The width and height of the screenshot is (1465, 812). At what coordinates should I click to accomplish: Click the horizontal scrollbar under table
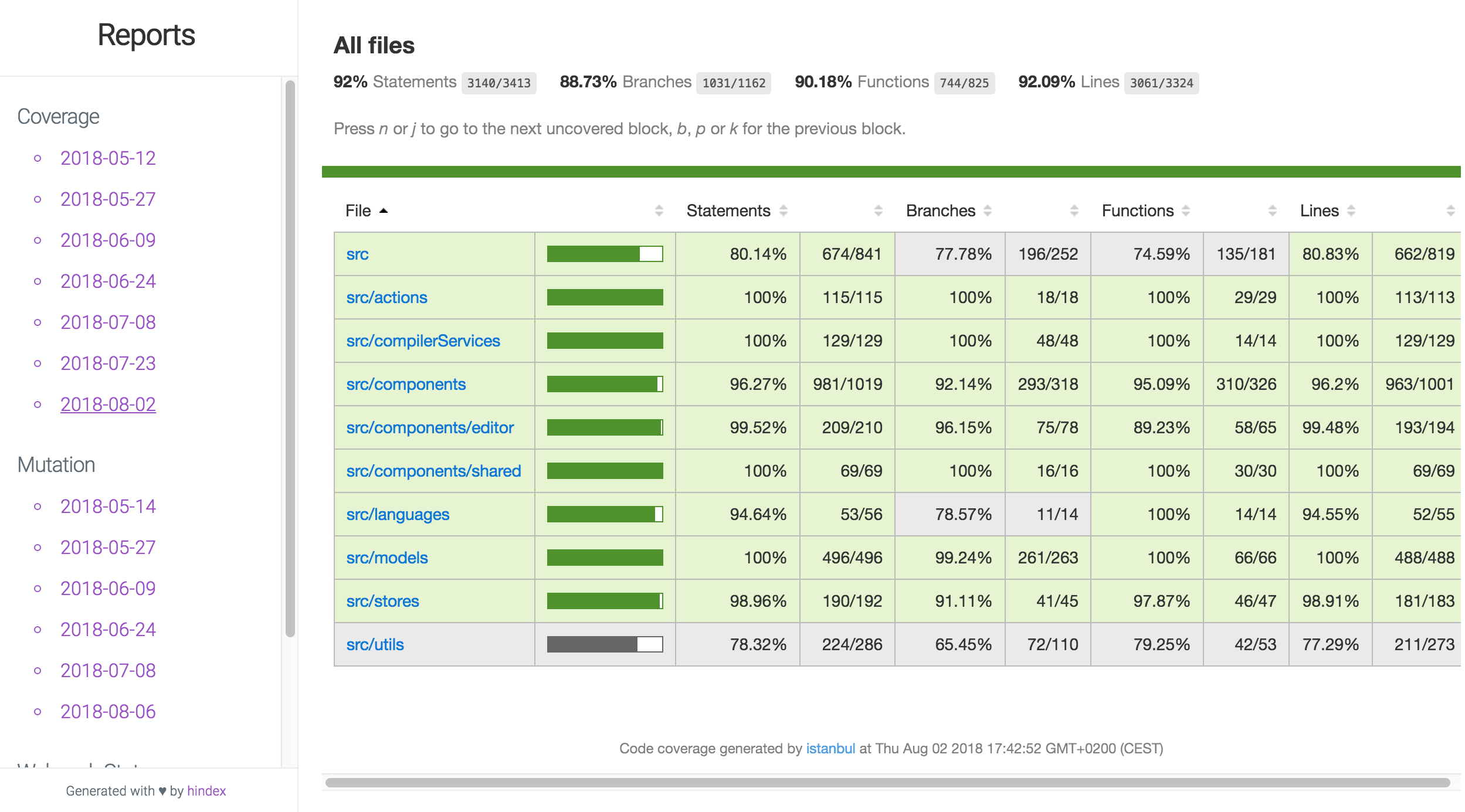point(887,783)
